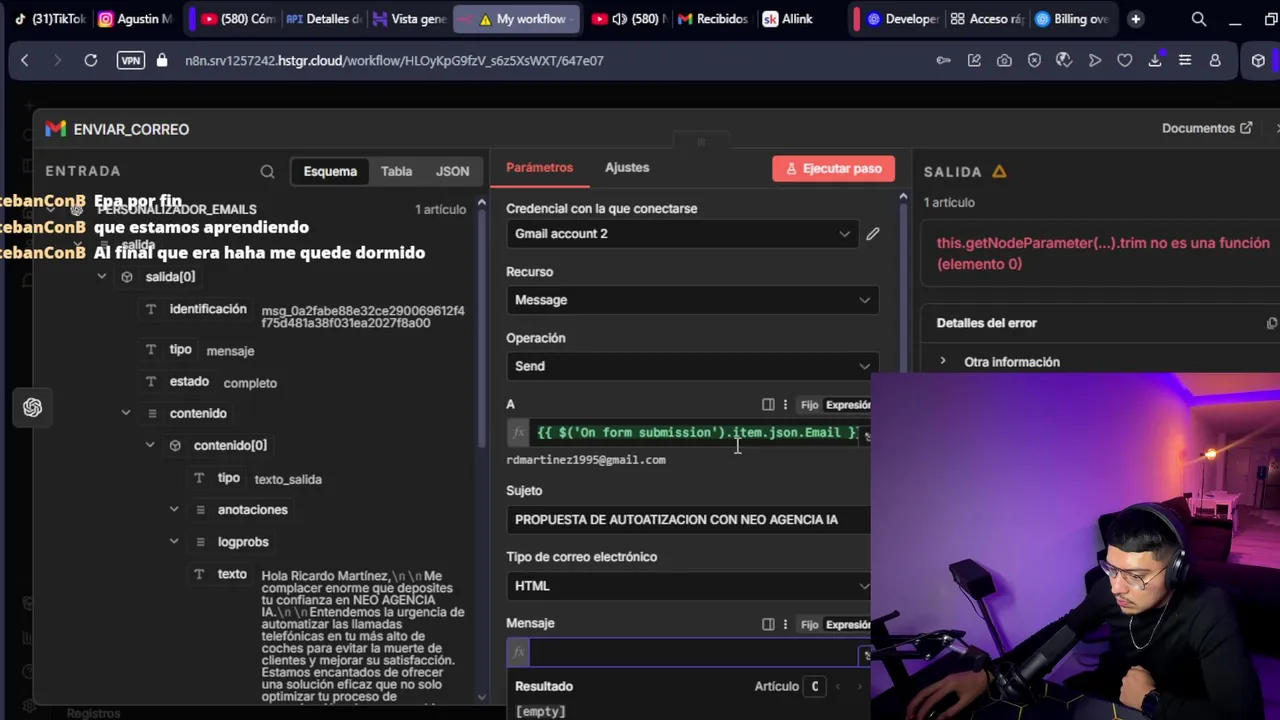Click the texto key in the schema
This screenshot has width=1280, height=720.
(x=232, y=573)
